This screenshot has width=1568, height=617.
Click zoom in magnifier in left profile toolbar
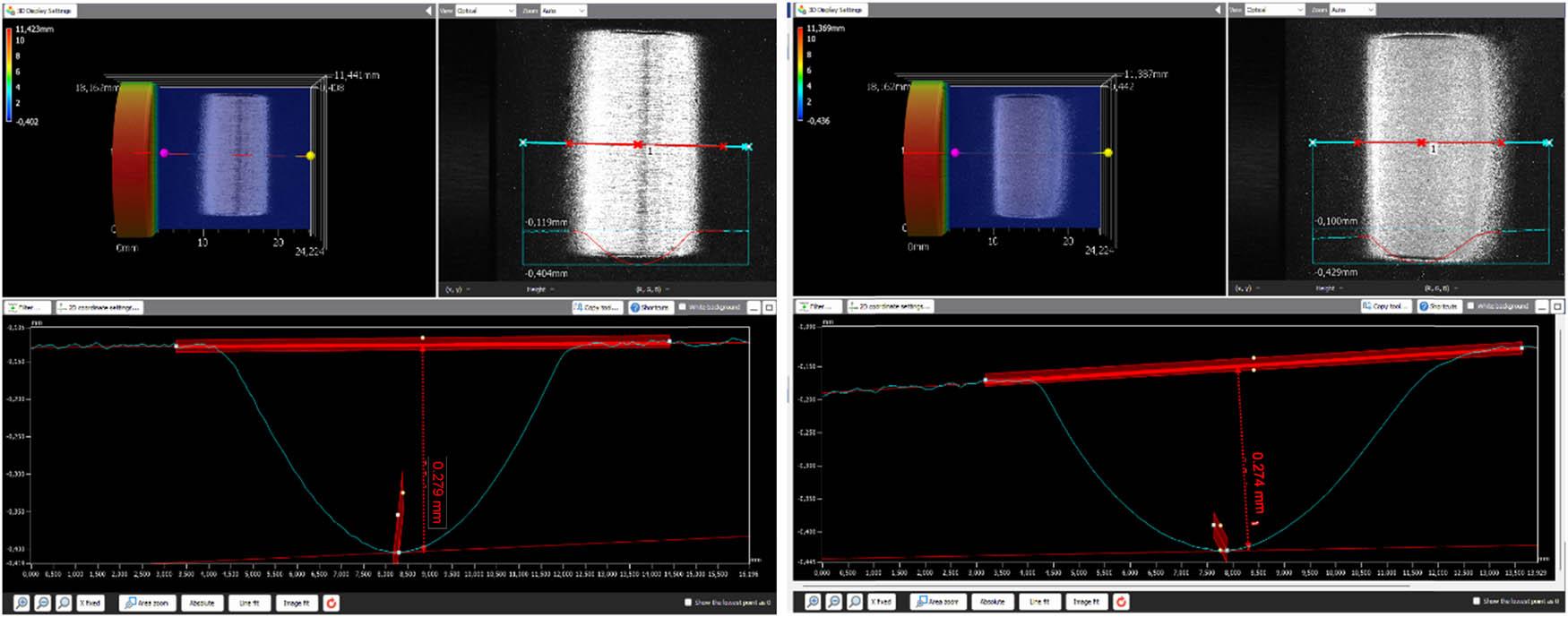(22, 603)
